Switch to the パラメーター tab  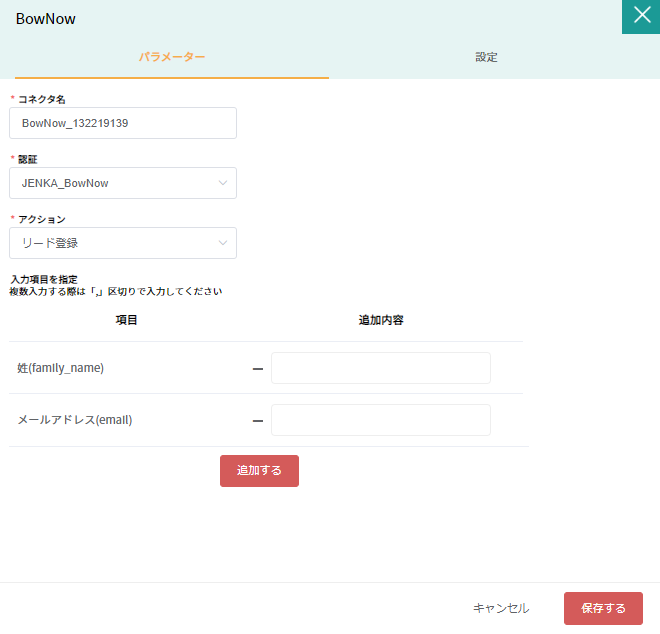tap(172, 57)
